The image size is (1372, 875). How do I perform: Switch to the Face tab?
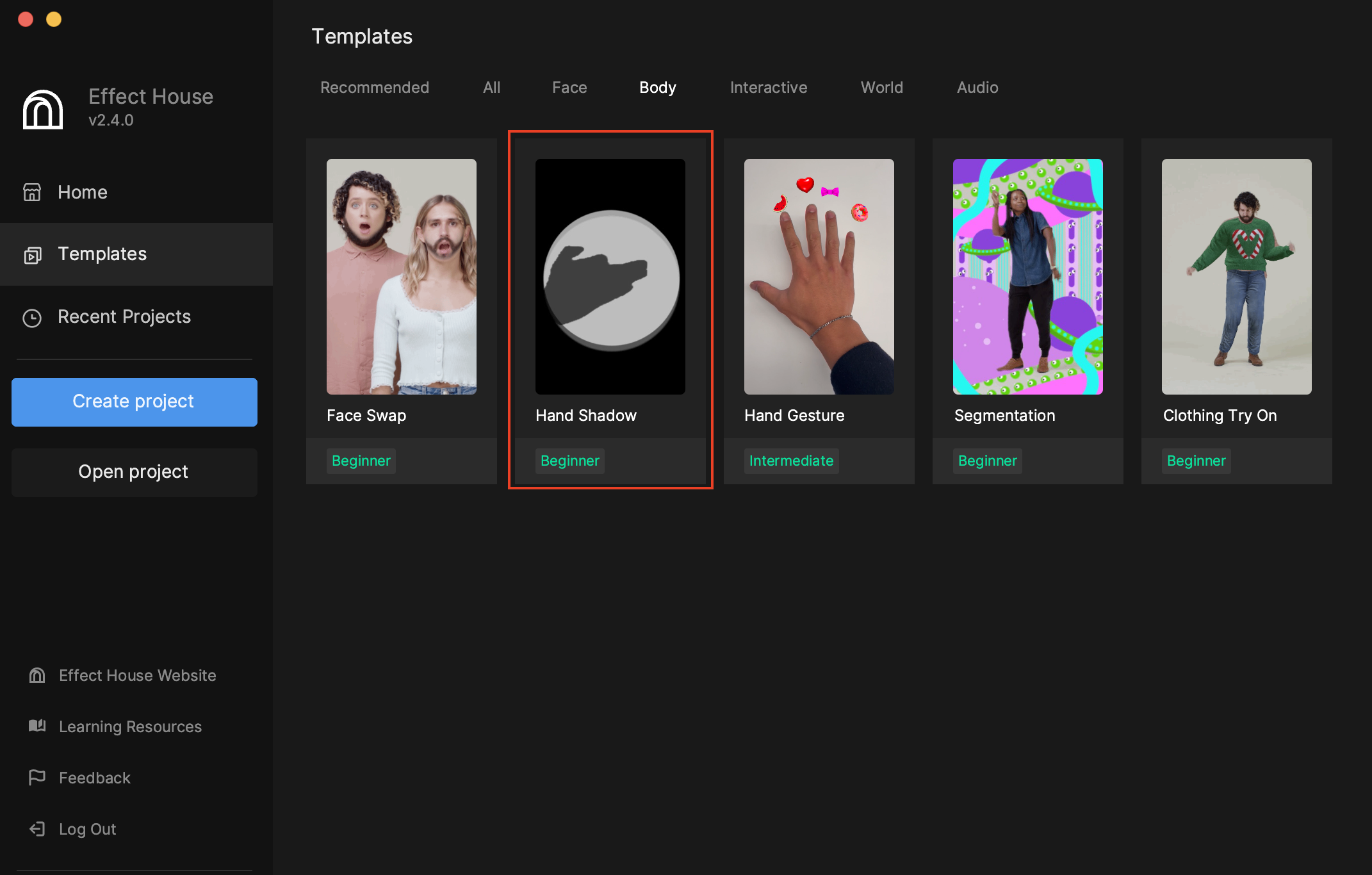click(569, 87)
